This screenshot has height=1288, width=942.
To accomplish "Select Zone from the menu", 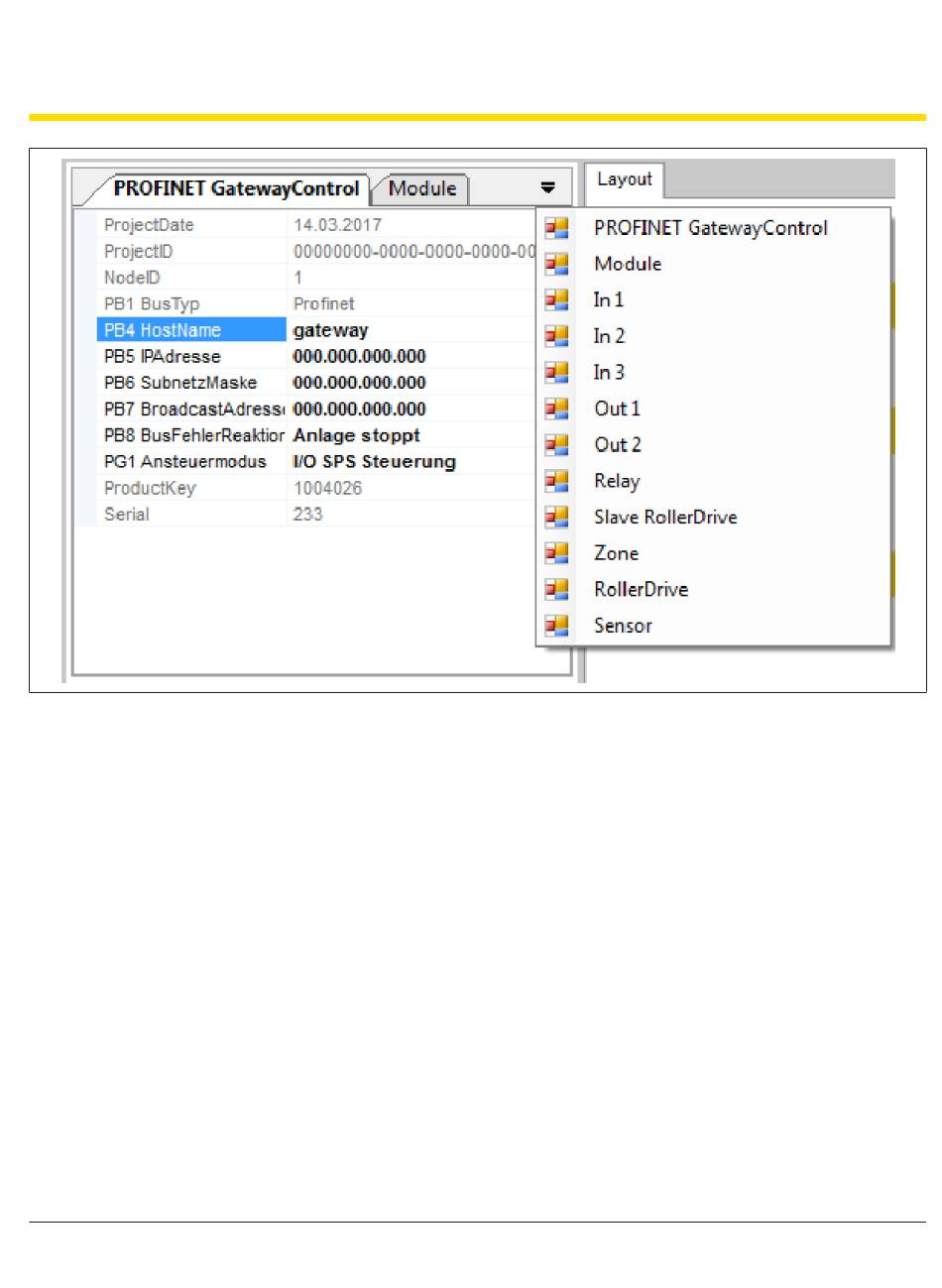I will click(x=616, y=553).
